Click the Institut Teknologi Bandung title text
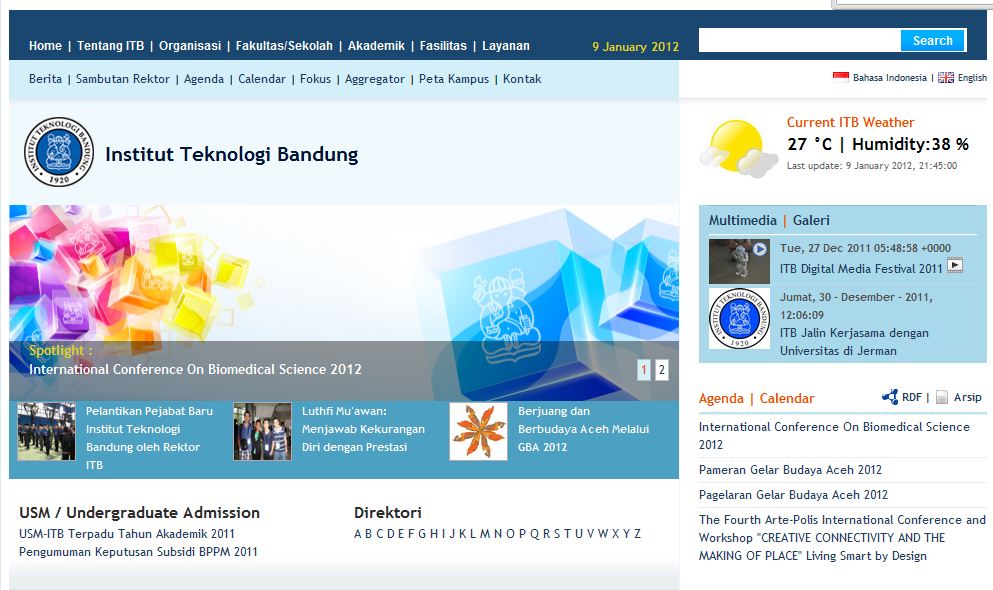The width and height of the screenshot is (993, 590). point(232,154)
